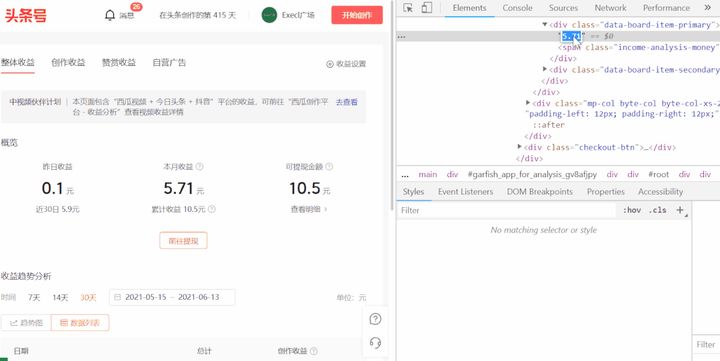Click the ::after pseudo-element node
Image resolution: width=720 pixels, height=361 pixels.
pyautogui.click(x=549, y=125)
